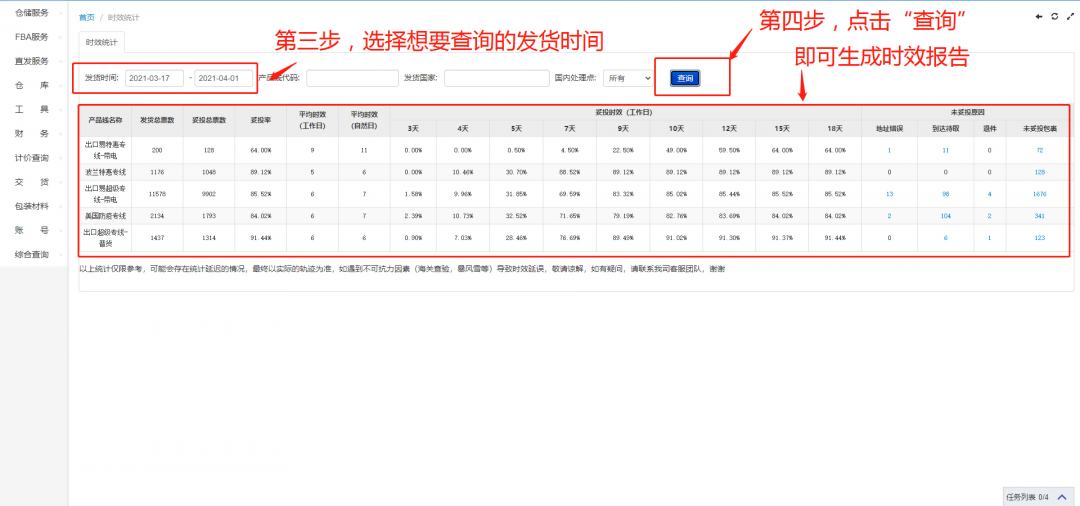Open the 任务列表 0/4 panel label
1080x506 pixels.
coord(1027,496)
